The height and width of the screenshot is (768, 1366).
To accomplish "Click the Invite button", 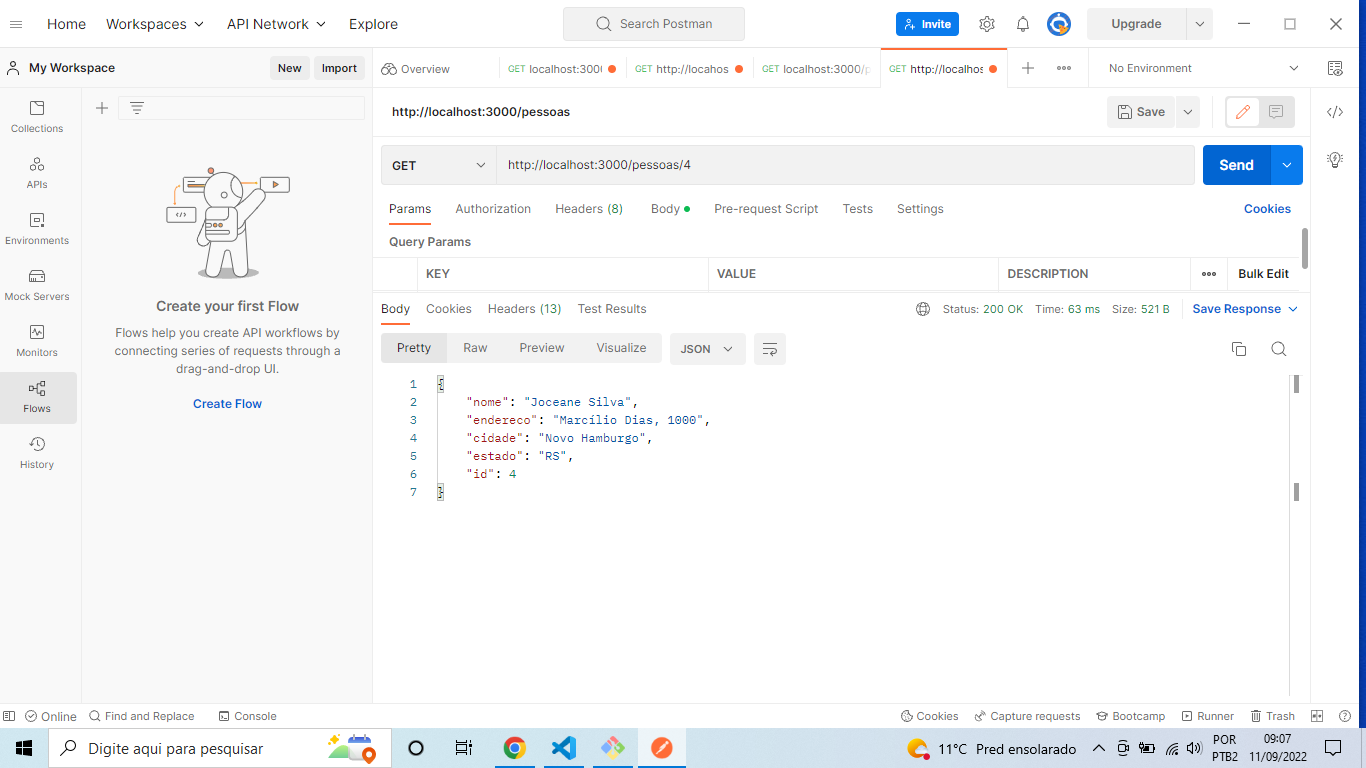I will click(x=927, y=24).
